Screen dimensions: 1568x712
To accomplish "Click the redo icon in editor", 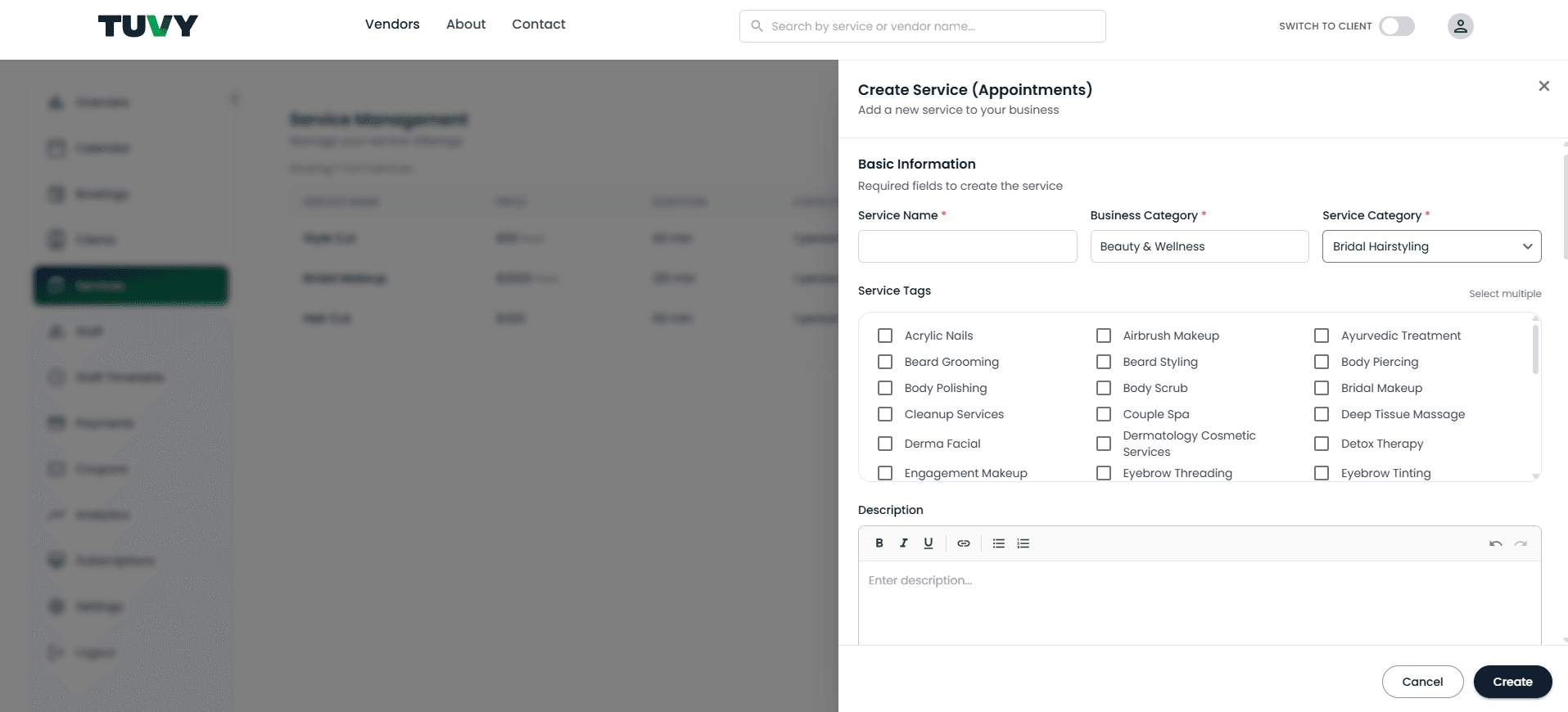I will 1521,543.
